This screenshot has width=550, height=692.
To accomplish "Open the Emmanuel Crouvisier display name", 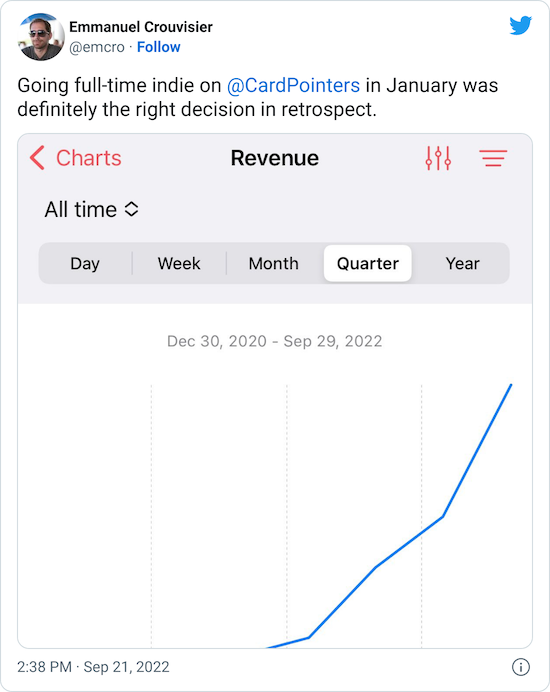I will coord(141,27).
